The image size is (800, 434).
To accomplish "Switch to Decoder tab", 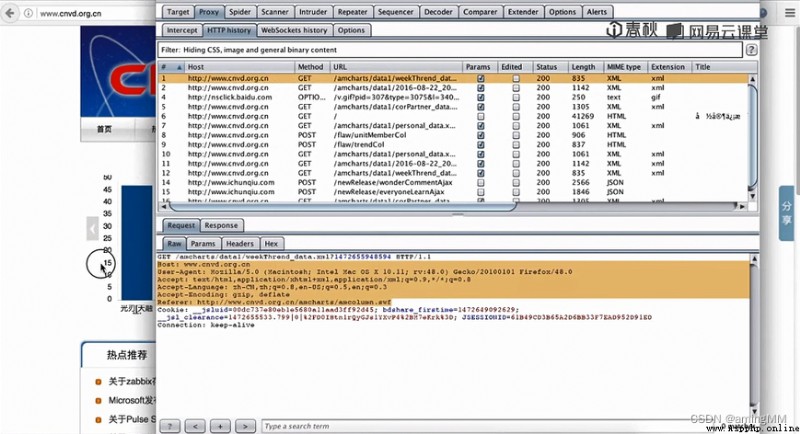I will pyautogui.click(x=438, y=12).
